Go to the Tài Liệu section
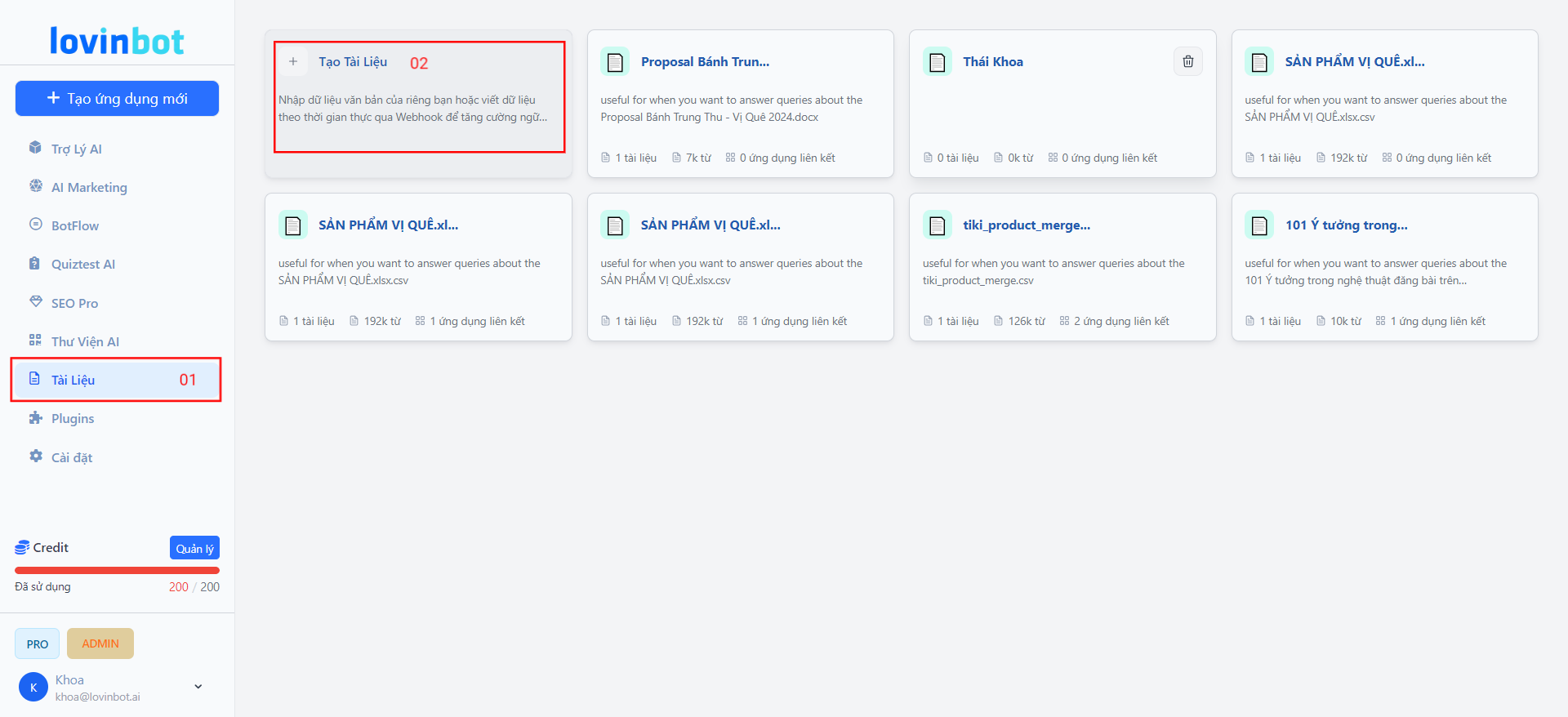This screenshot has width=1568, height=717. (x=73, y=380)
